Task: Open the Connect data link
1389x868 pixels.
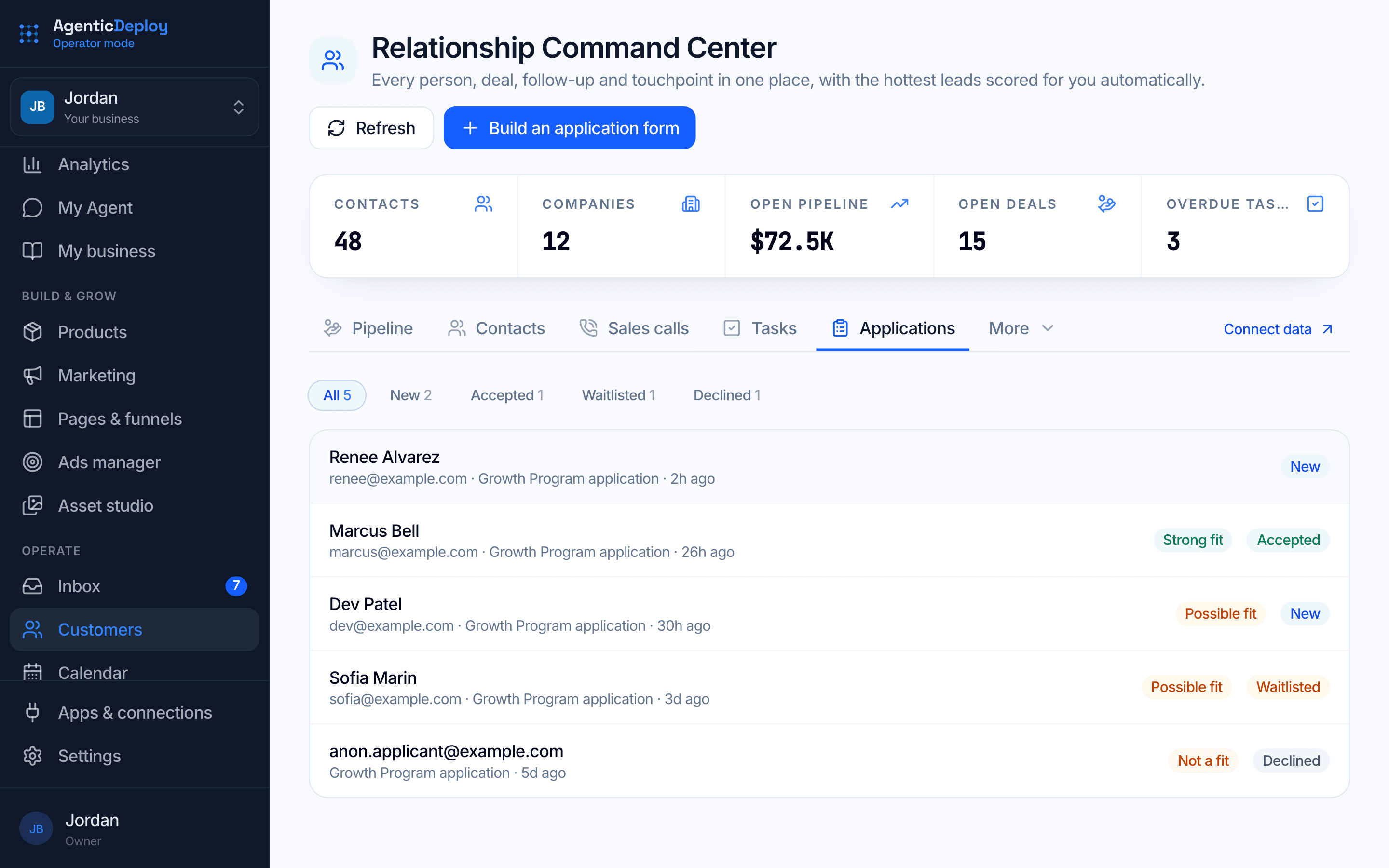Action: tap(1278, 329)
